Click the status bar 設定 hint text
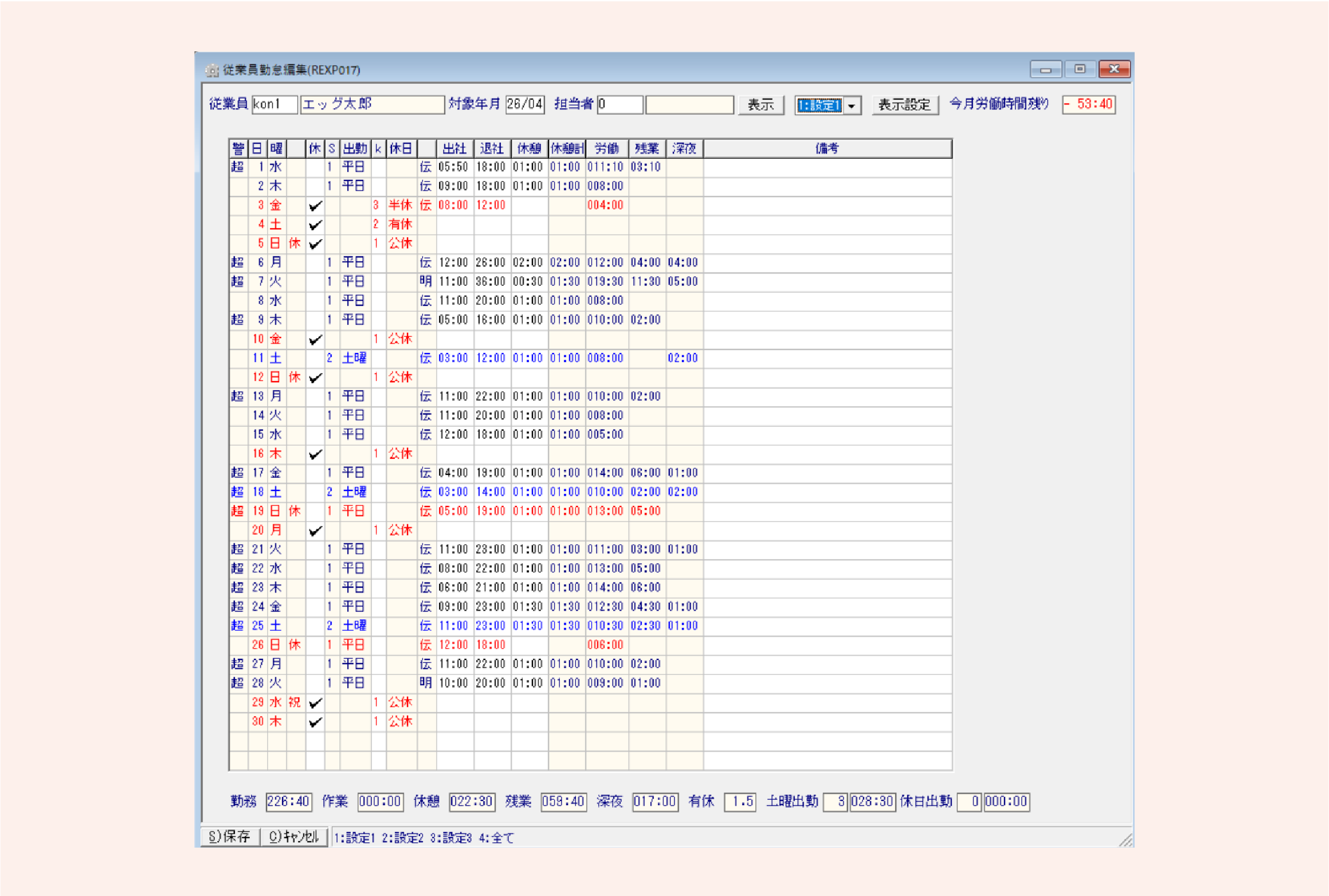 pyautogui.click(x=424, y=838)
